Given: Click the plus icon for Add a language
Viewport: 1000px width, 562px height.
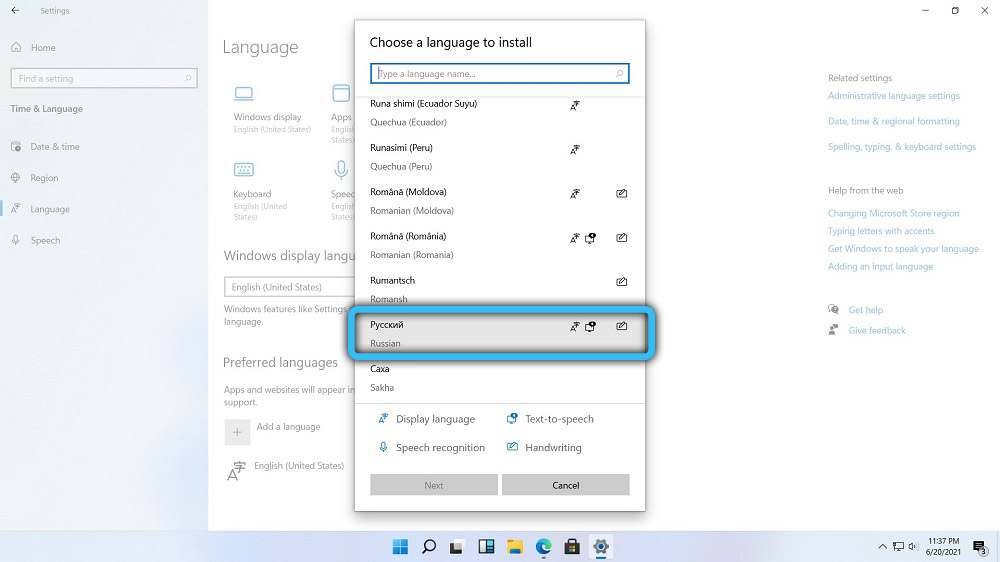Looking at the screenshot, I should coord(237,432).
